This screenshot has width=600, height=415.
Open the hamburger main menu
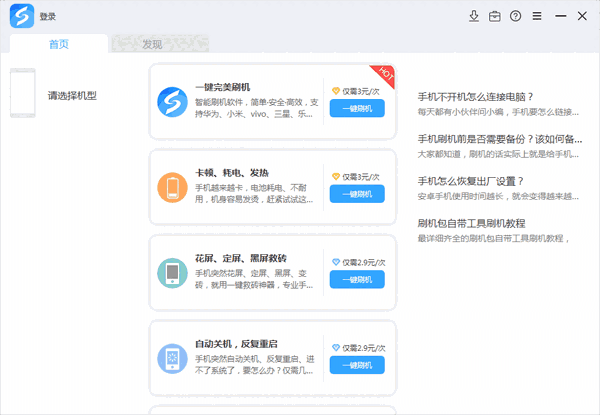click(x=537, y=16)
